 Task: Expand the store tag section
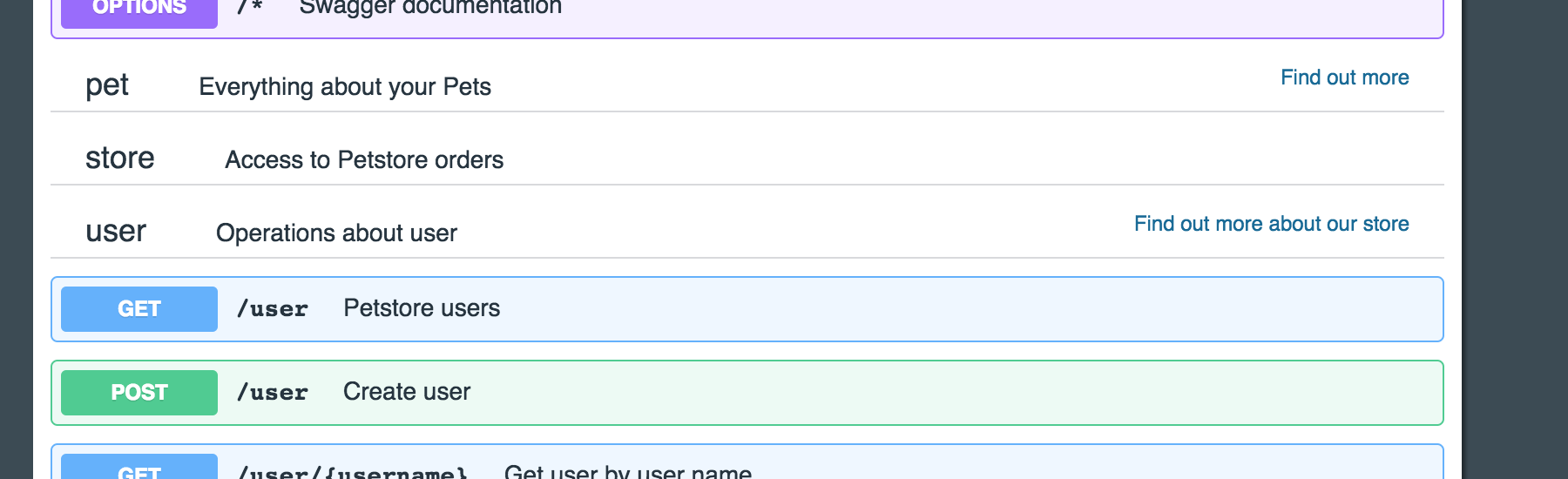click(x=120, y=159)
